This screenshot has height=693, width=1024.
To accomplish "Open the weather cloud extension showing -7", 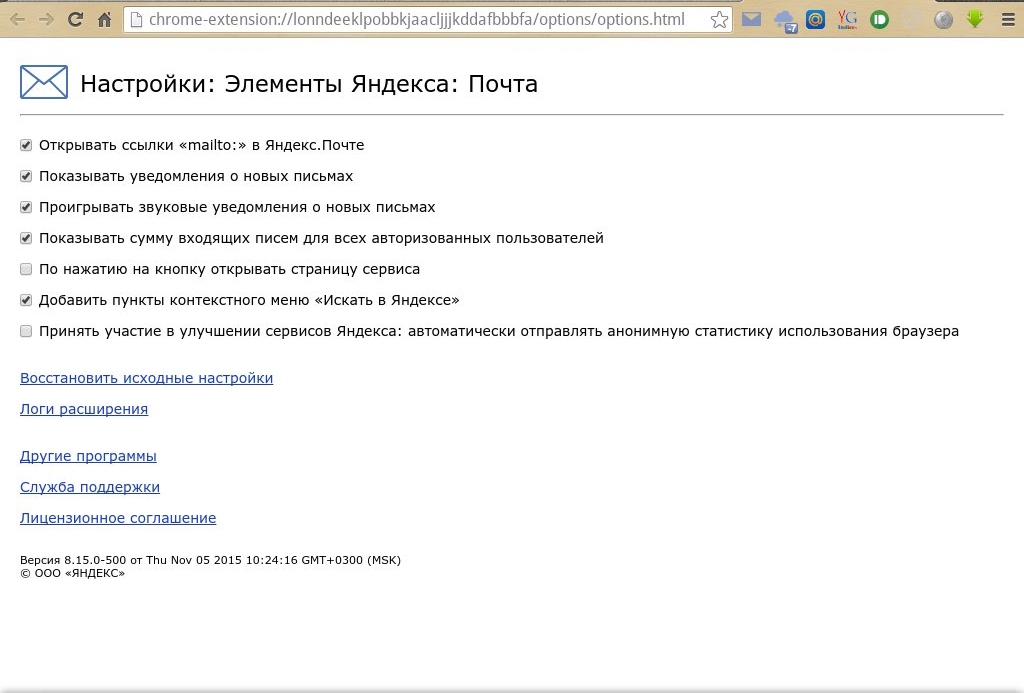I will tap(784, 22).
